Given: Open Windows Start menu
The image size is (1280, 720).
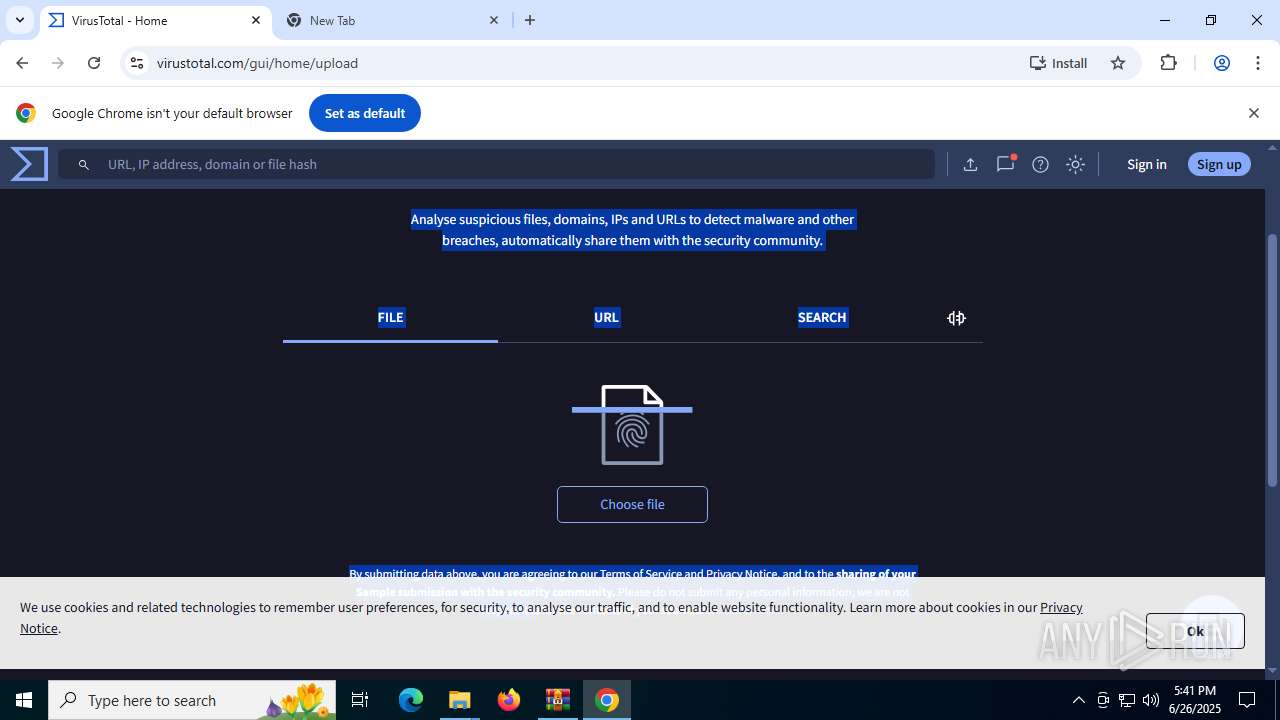Looking at the screenshot, I should click(24, 700).
